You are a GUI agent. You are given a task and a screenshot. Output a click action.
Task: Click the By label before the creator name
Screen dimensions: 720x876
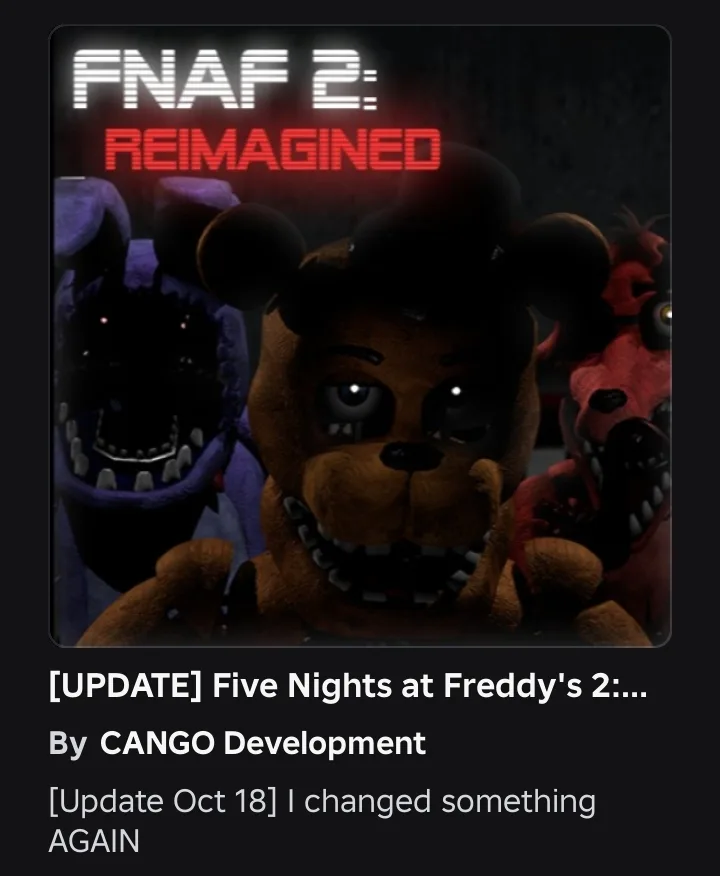coord(68,744)
